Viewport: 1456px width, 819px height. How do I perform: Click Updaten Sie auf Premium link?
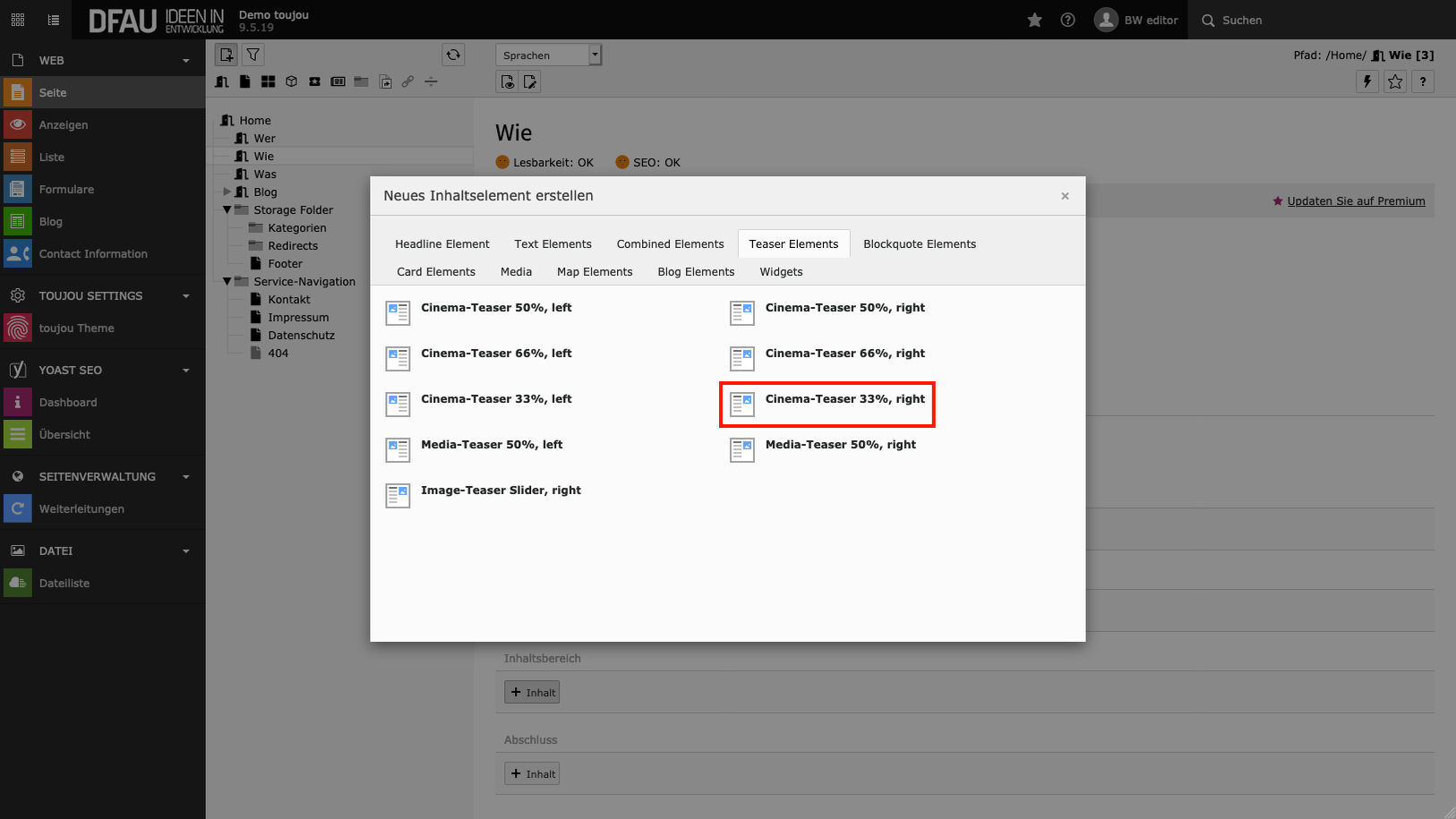point(1355,200)
